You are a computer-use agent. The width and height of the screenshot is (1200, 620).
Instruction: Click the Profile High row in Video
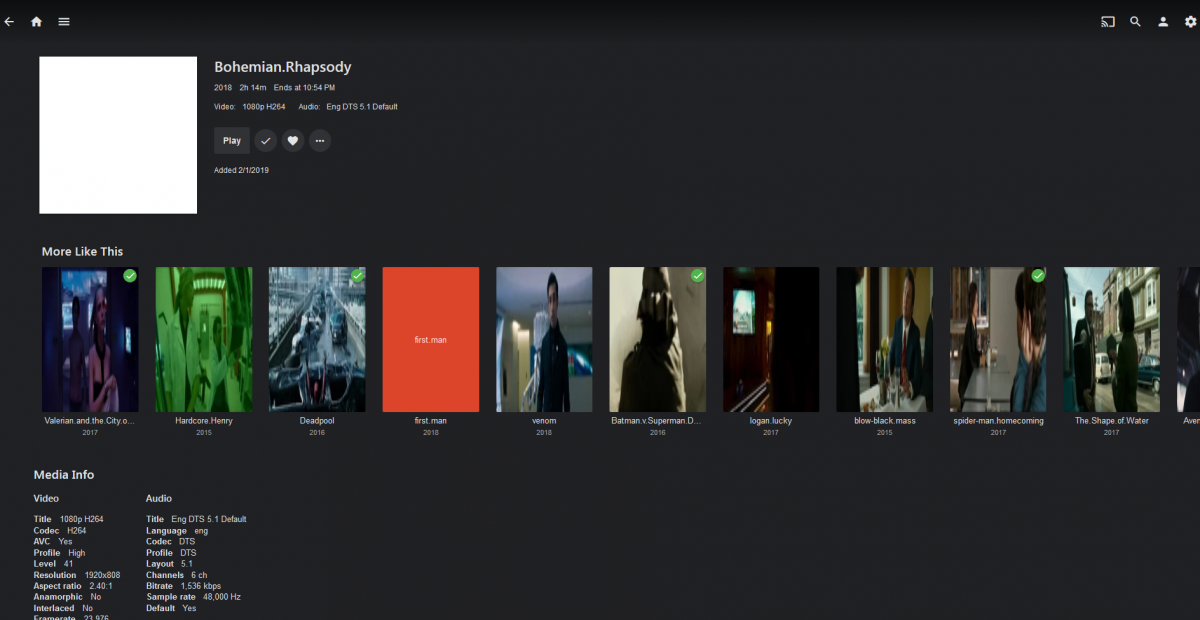point(60,553)
